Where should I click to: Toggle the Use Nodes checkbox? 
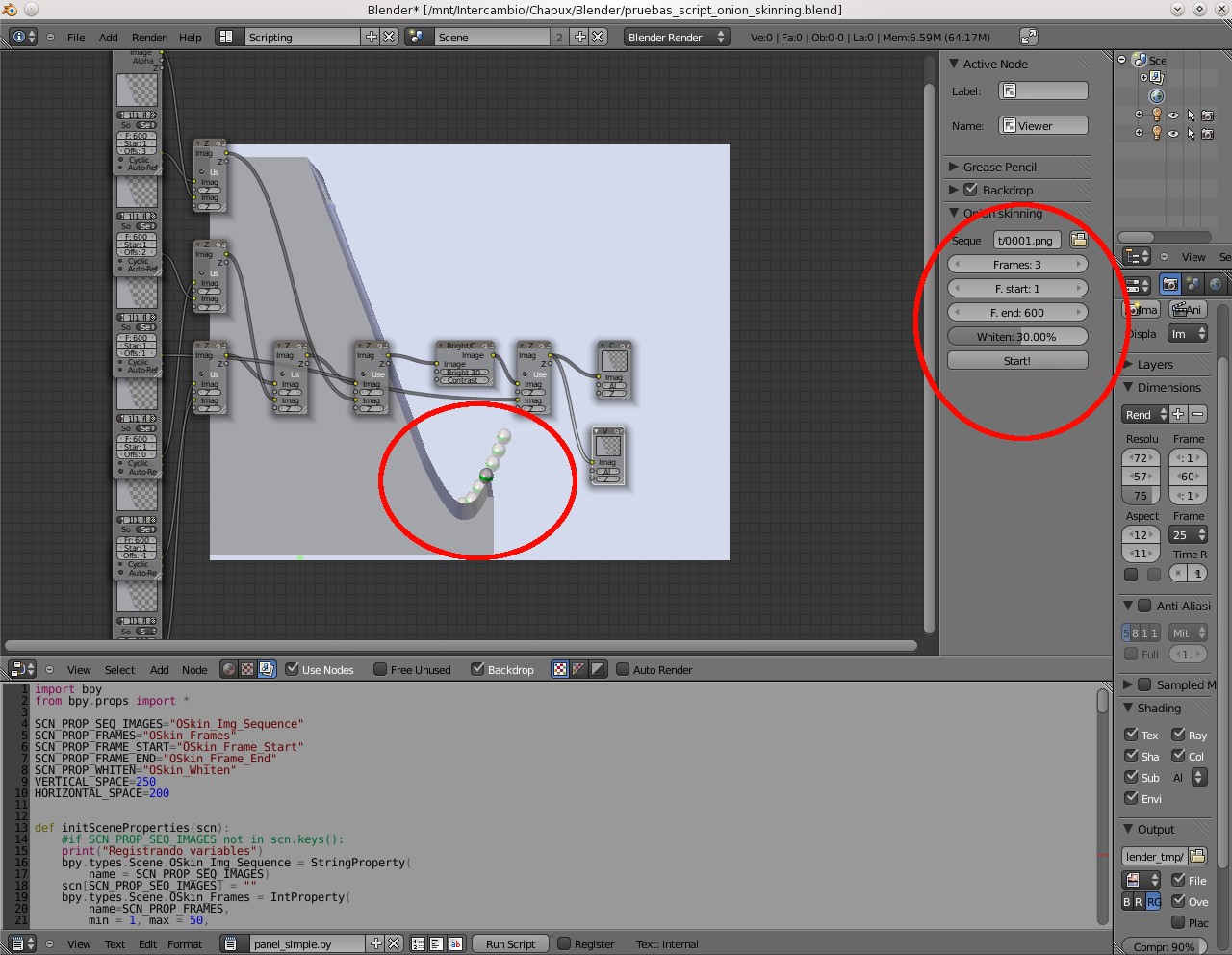click(x=293, y=669)
